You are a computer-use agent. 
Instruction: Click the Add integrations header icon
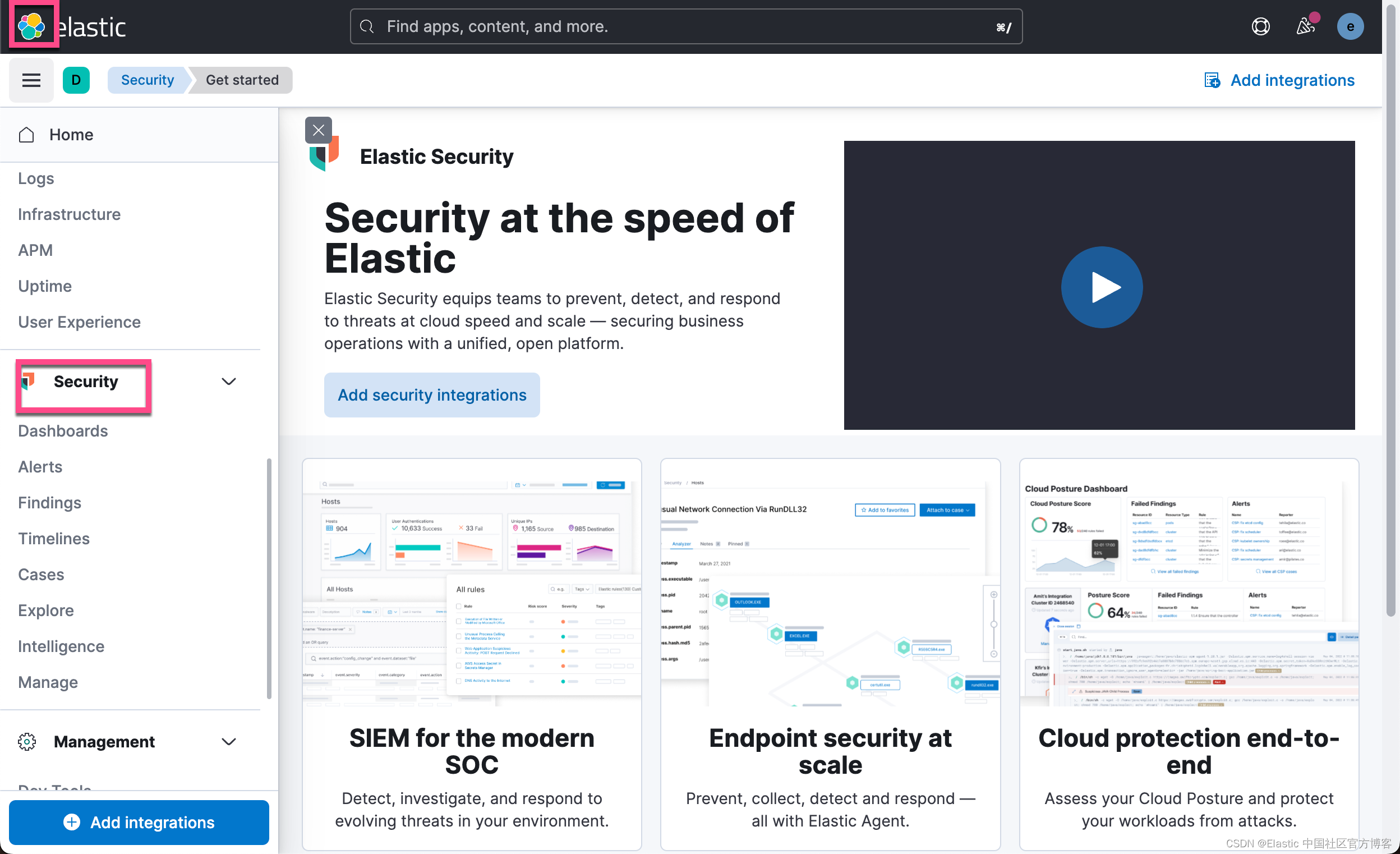[1212, 80]
